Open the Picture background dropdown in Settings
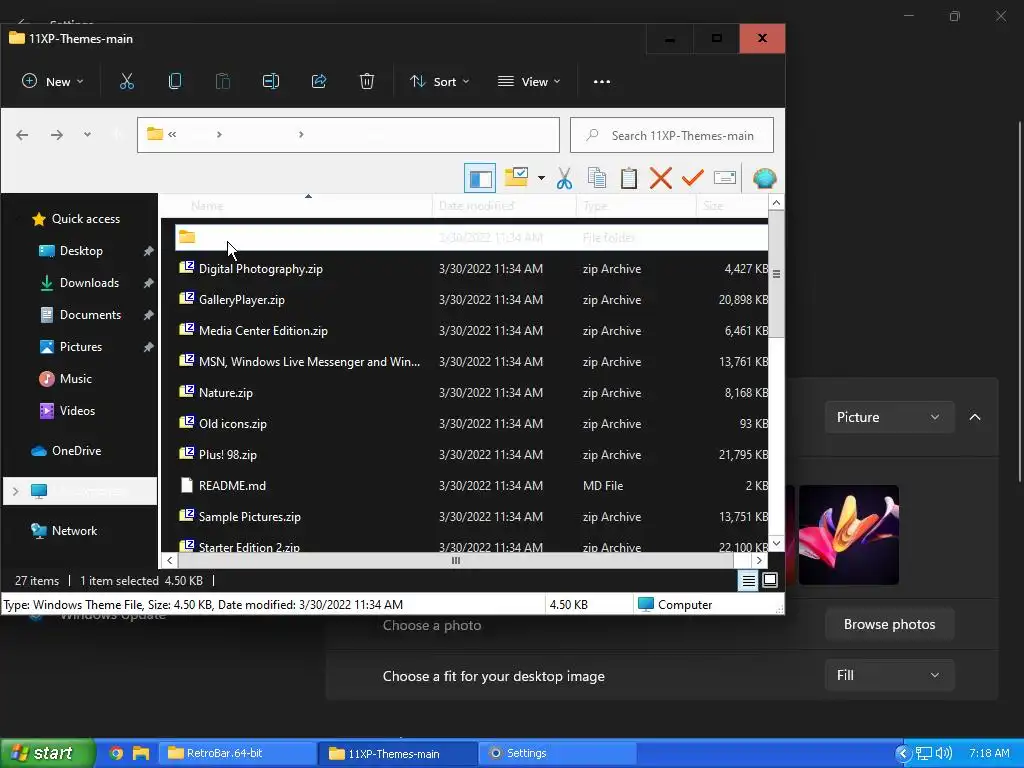 [889, 417]
